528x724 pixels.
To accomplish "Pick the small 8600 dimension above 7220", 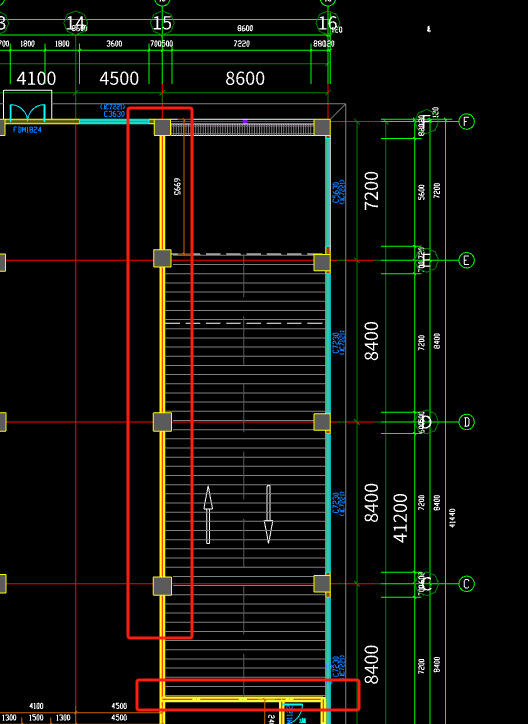I will [245, 29].
